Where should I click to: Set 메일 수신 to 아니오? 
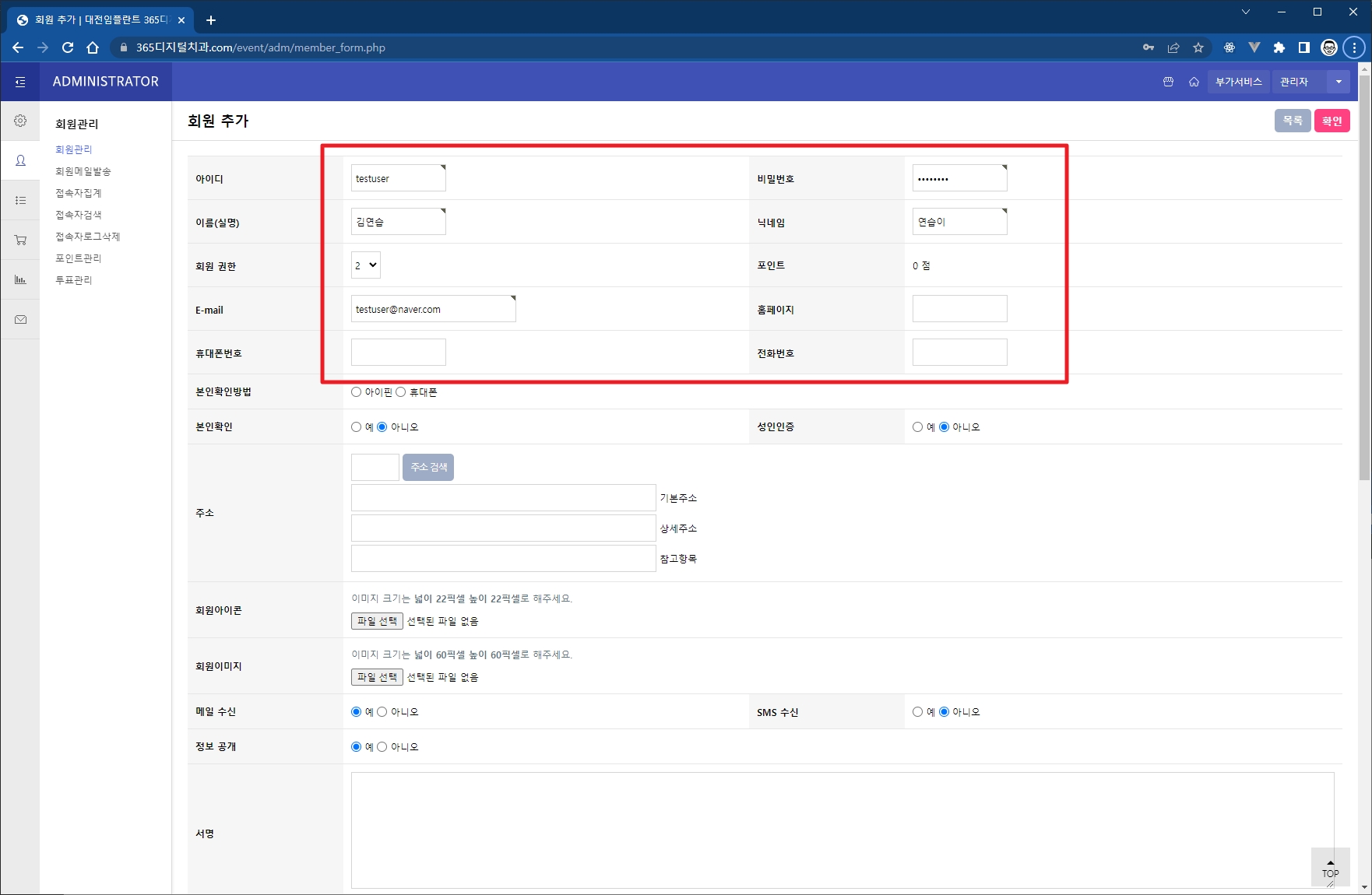pos(382,712)
